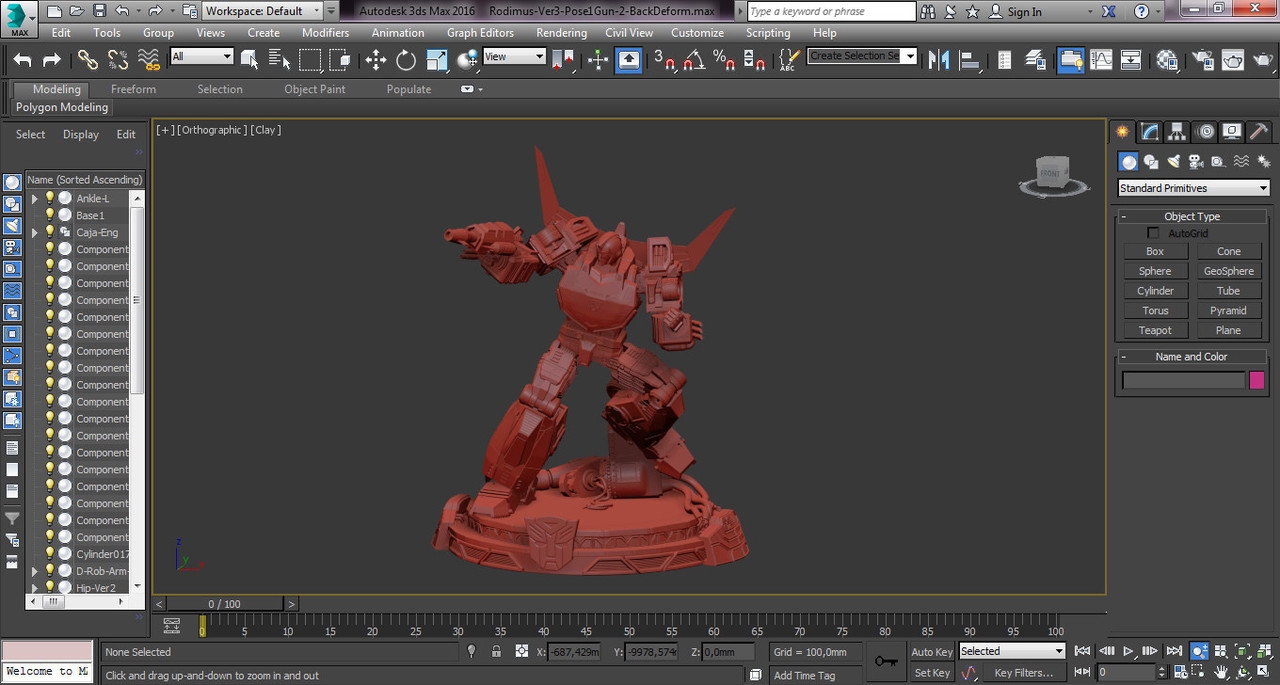
Task: Toggle 3D Snaps in the toolbar
Action: coord(665,60)
